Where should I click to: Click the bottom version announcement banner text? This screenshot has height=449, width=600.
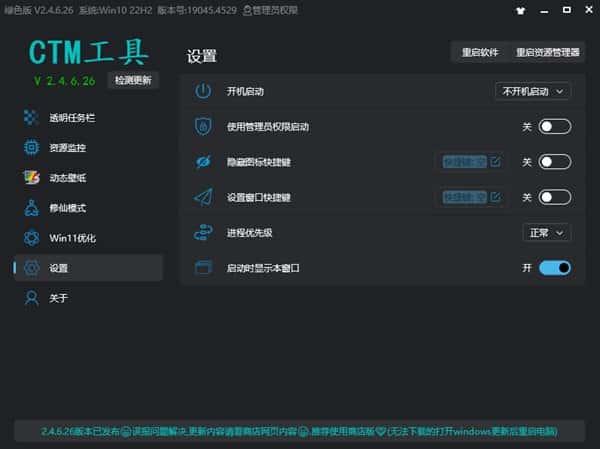click(299, 431)
